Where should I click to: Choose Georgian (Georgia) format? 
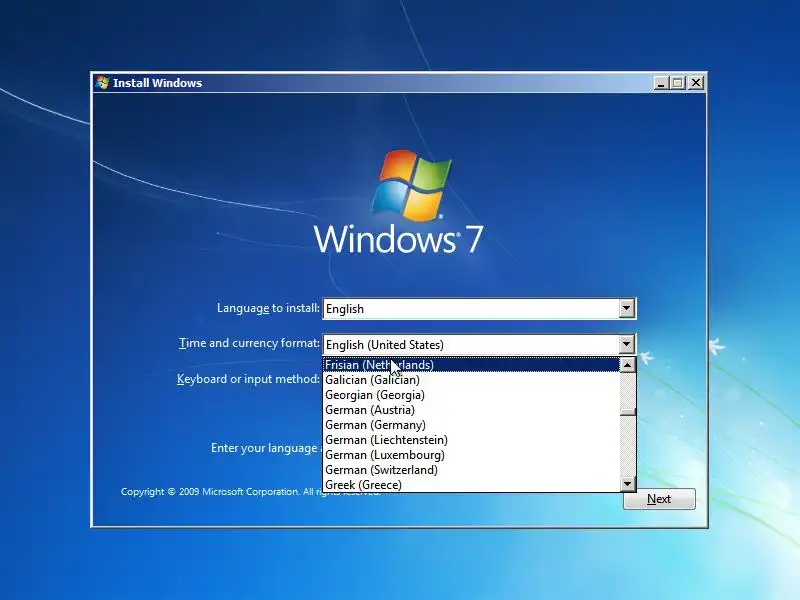[471, 395]
